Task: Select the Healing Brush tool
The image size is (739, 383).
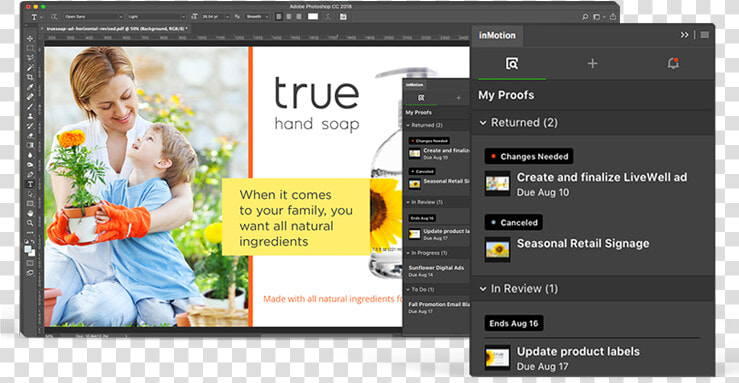Action: click(x=30, y=97)
